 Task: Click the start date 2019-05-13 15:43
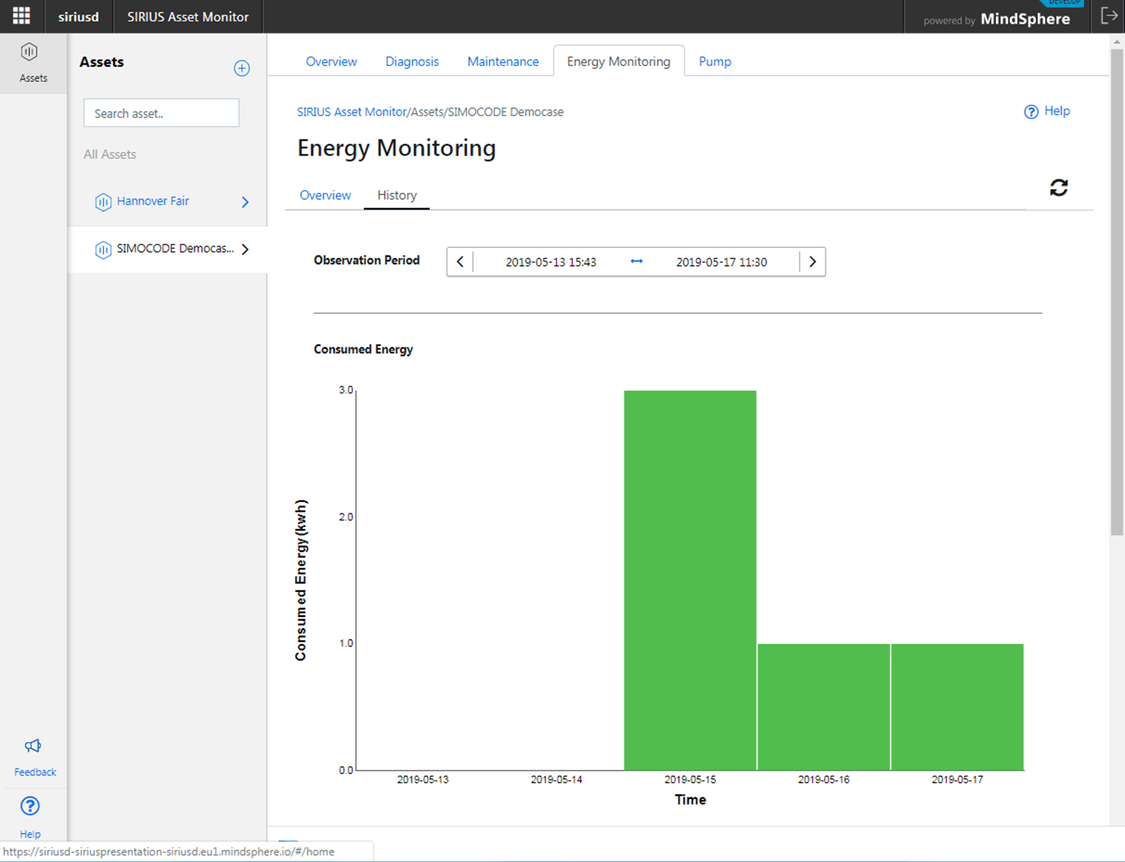pyautogui.click(x=551, y=262)
